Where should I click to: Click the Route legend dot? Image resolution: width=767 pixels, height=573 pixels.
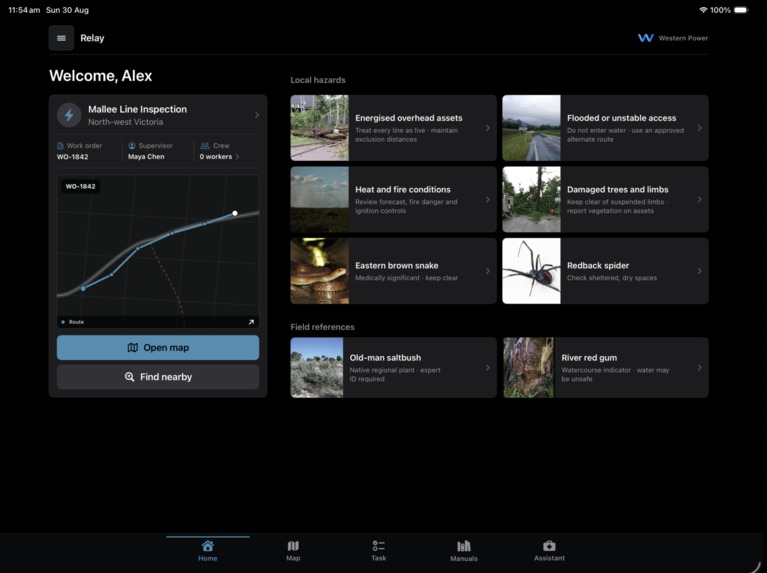coord(63,322)
